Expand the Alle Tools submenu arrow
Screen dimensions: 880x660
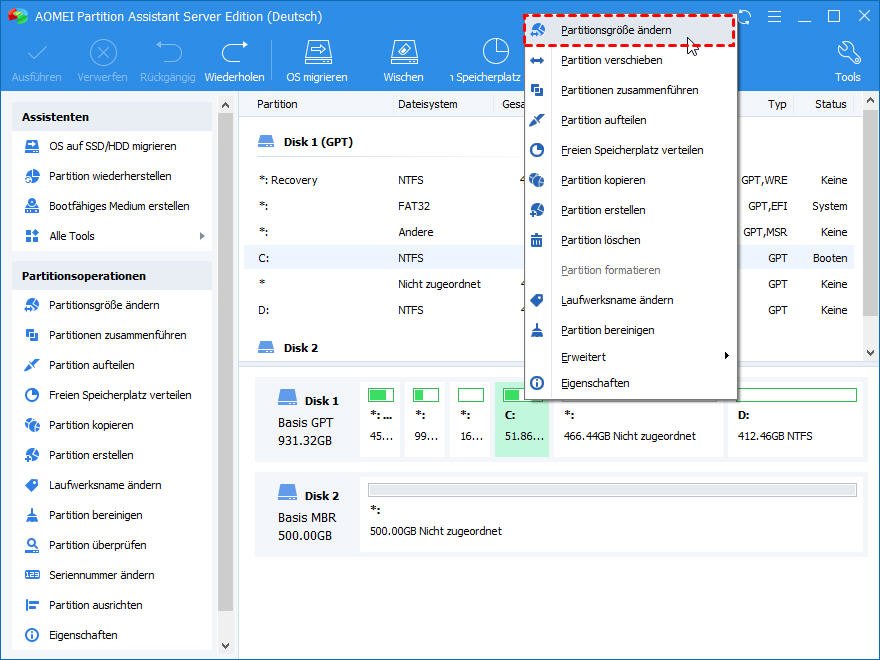coord(202,236)
